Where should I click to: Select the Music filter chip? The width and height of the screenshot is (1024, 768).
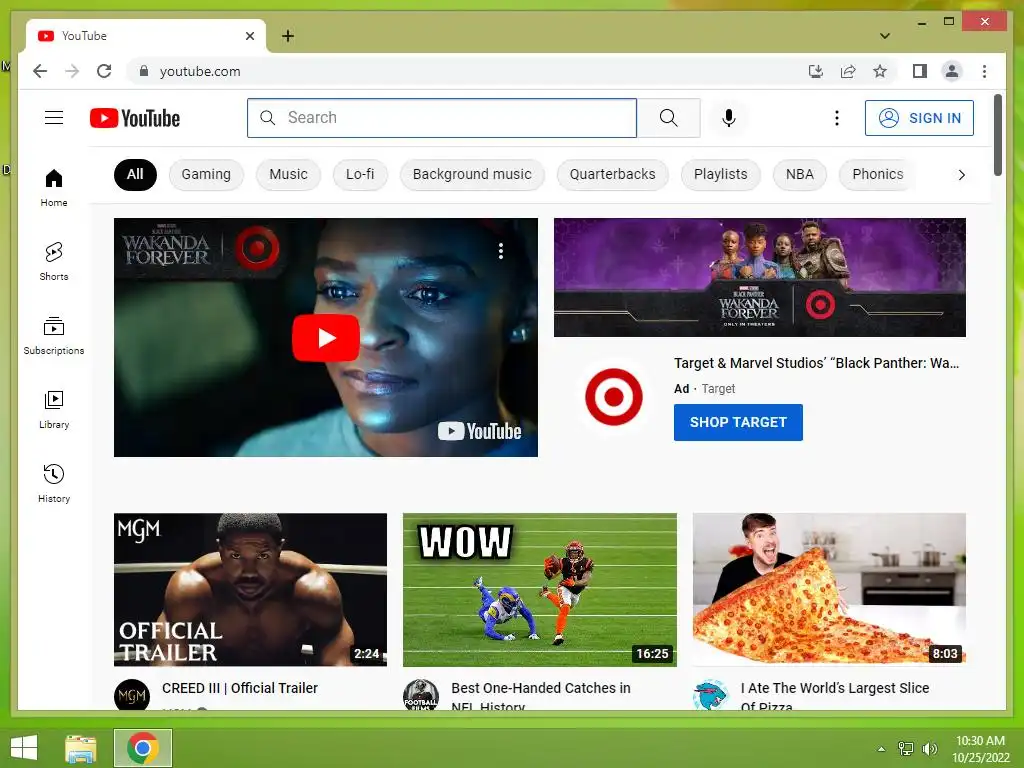[288, 174]
